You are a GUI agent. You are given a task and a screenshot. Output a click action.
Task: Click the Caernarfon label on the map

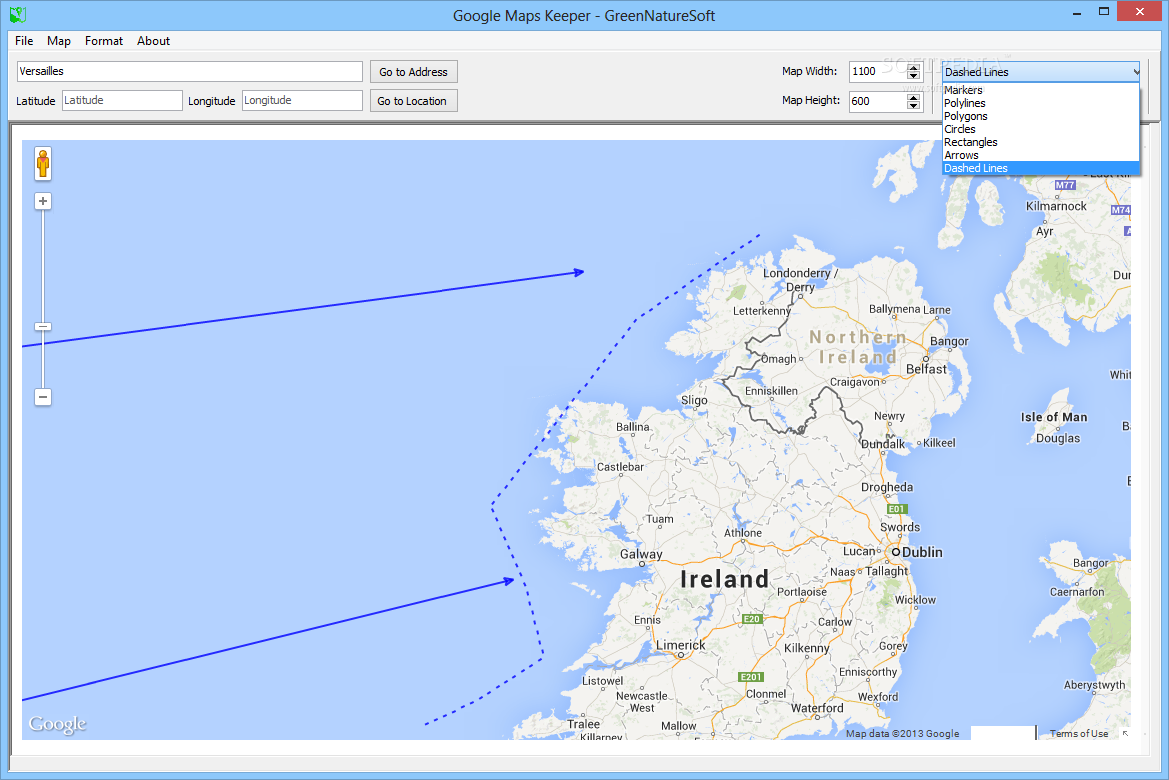coord(1077,592)
